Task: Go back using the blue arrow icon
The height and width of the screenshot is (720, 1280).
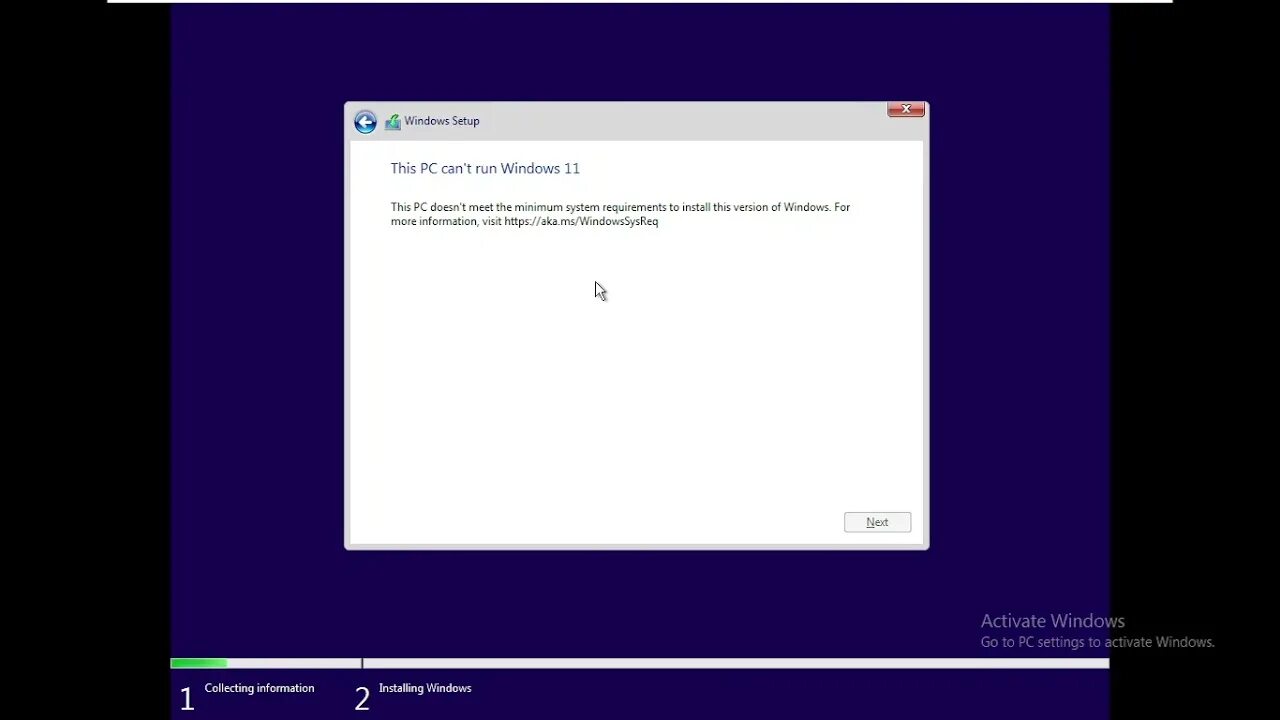Action: [365, 122]
